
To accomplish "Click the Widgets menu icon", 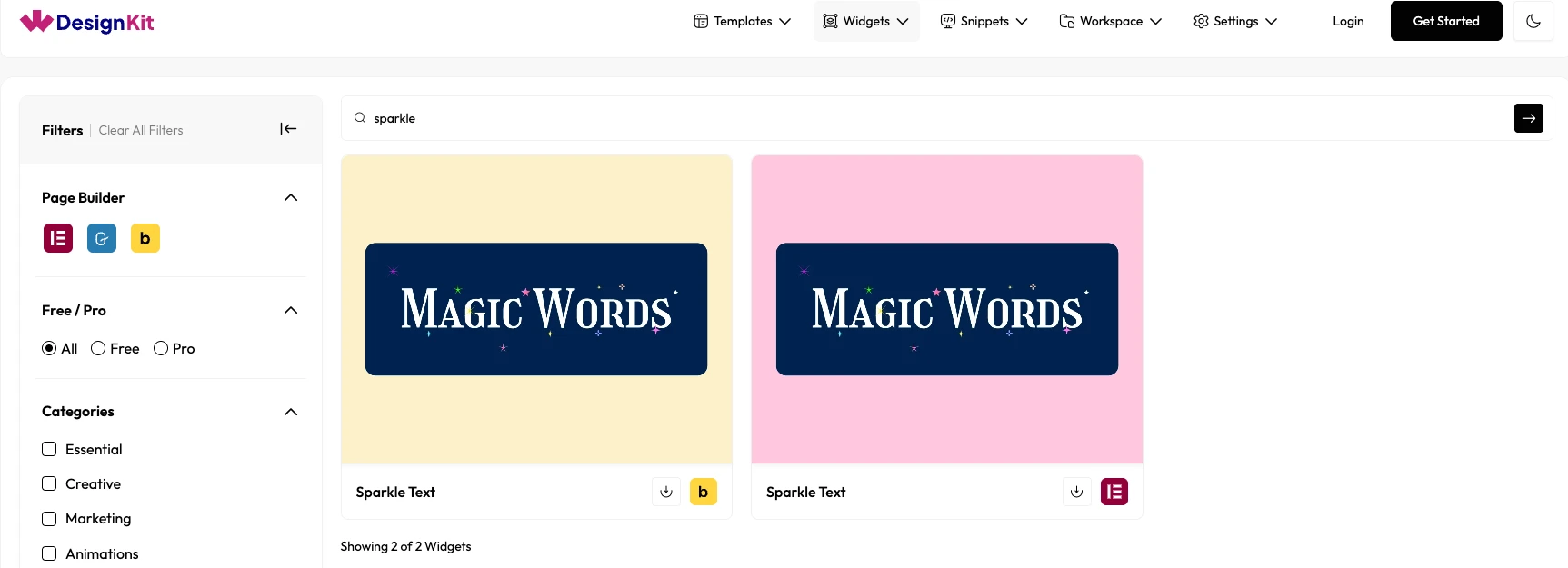I will click(830, 21).
